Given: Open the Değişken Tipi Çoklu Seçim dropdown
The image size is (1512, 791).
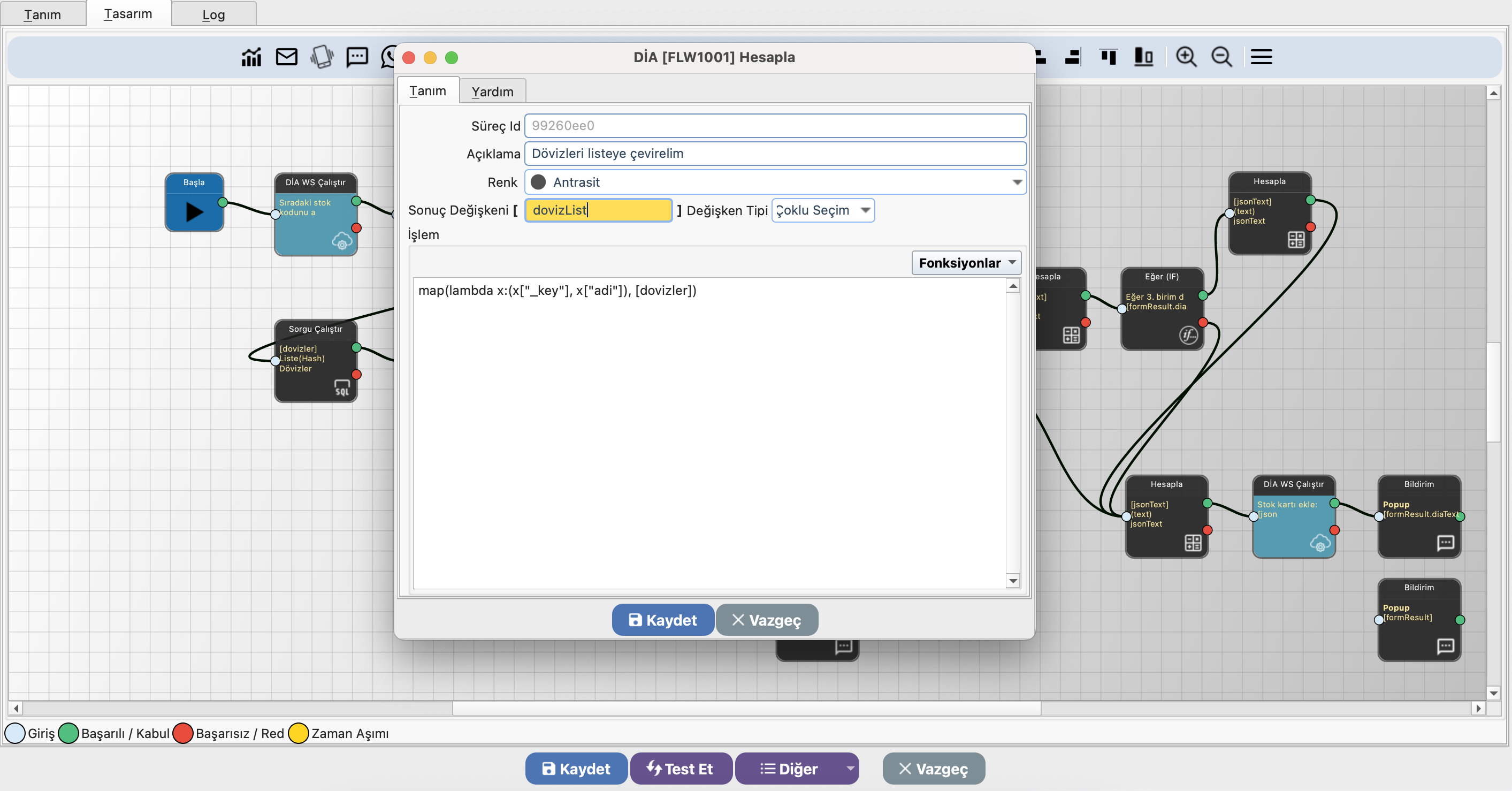Looking at the screenshot, I should 865,210.
